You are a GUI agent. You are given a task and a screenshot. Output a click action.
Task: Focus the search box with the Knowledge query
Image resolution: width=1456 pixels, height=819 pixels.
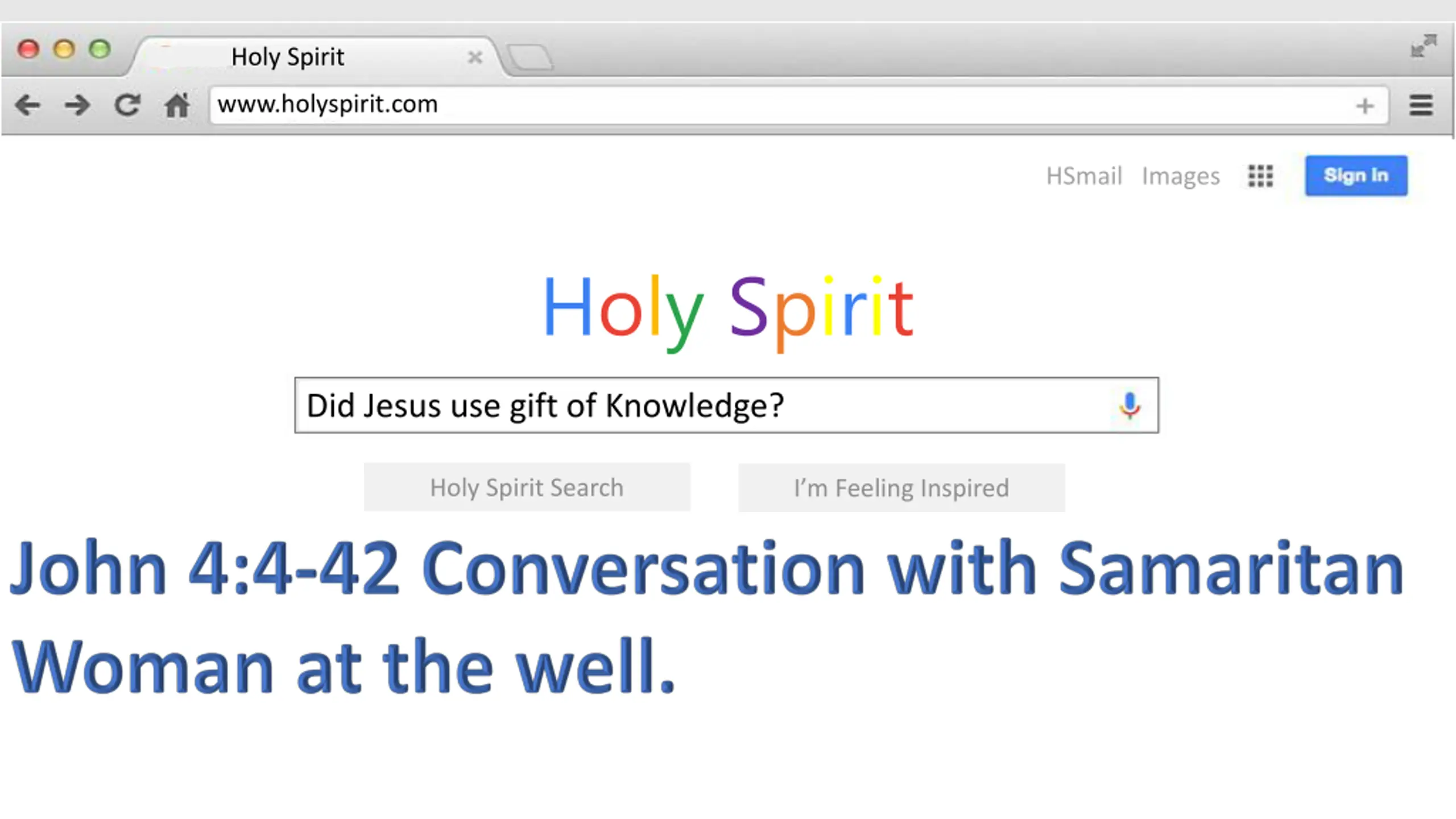coord(726,405)
